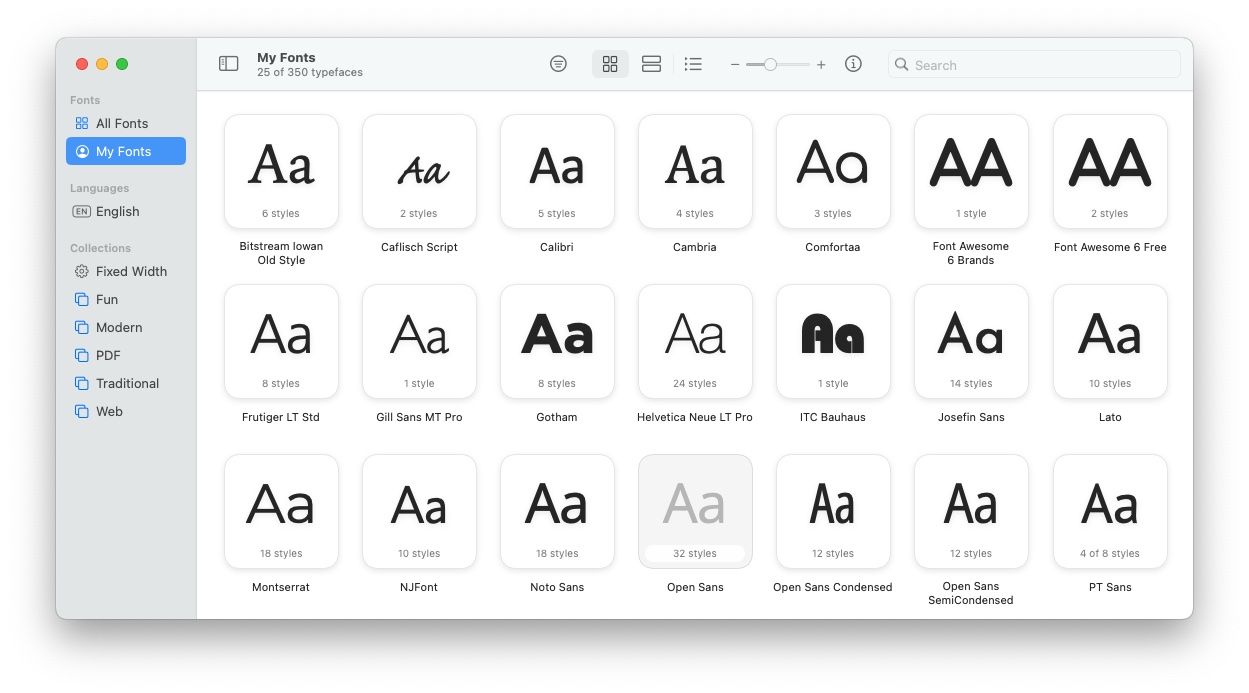Switch to list view
Viewport: 1249px width, 693px height.
(x=693, y=64)
